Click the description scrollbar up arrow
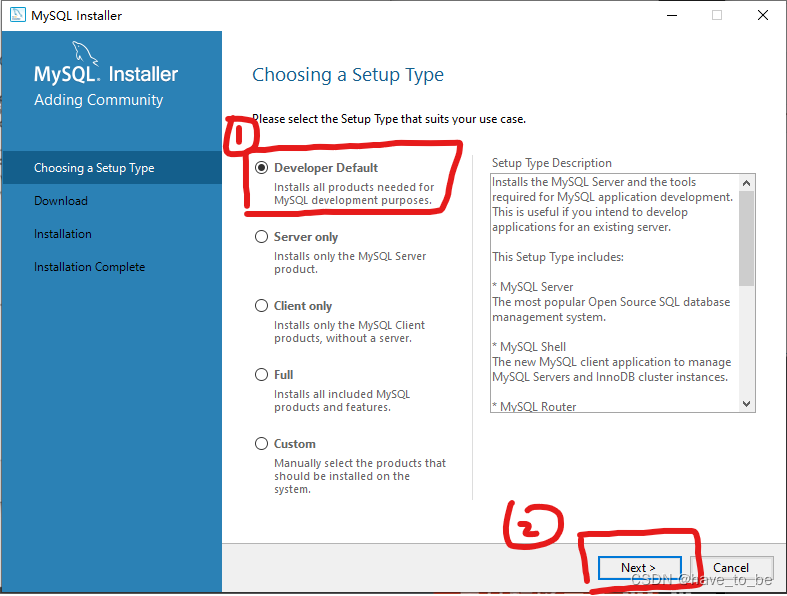 click(x=746, y=183)
